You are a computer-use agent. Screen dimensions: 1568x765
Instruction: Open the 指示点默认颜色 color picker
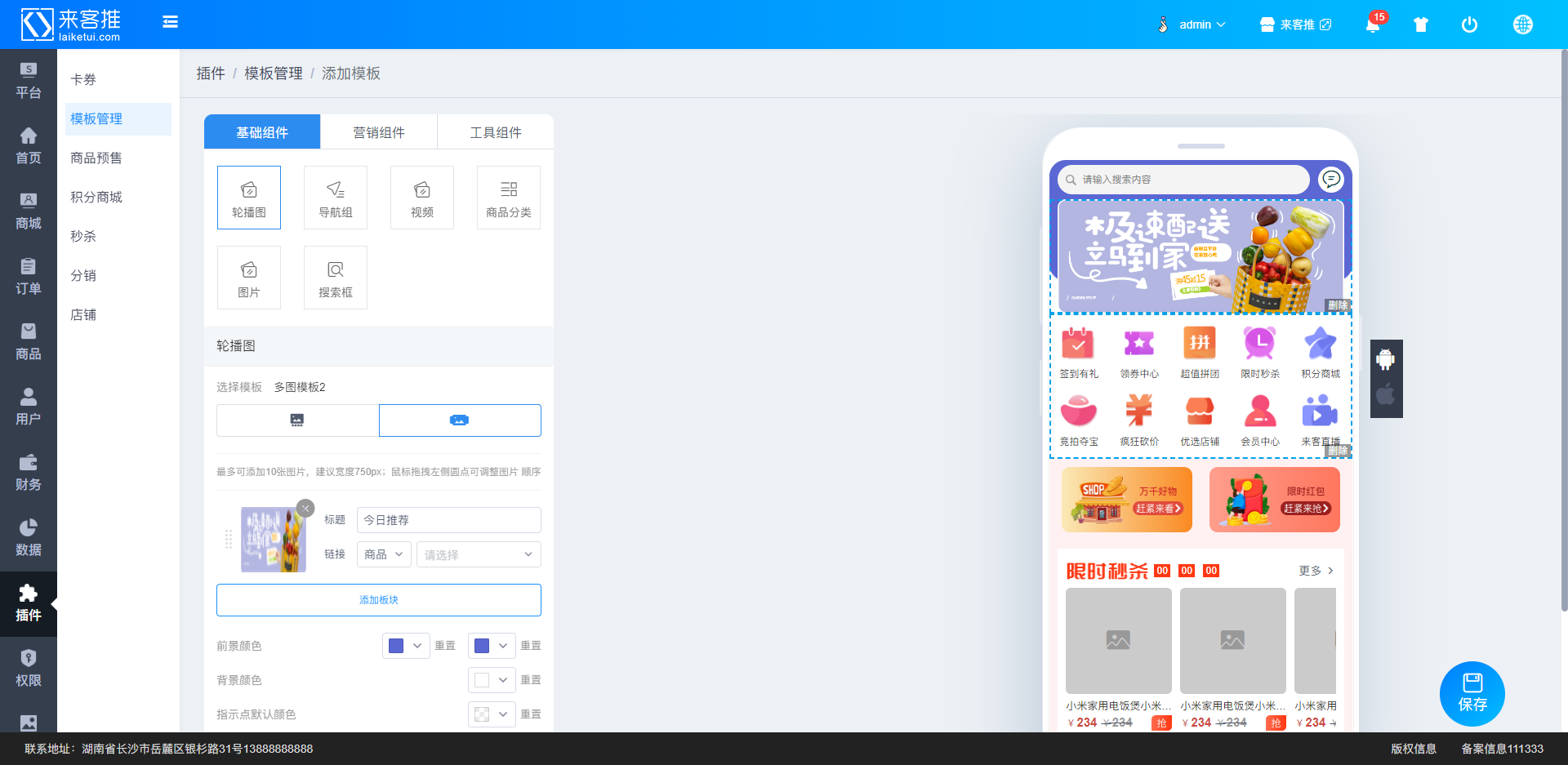point(492,714)
